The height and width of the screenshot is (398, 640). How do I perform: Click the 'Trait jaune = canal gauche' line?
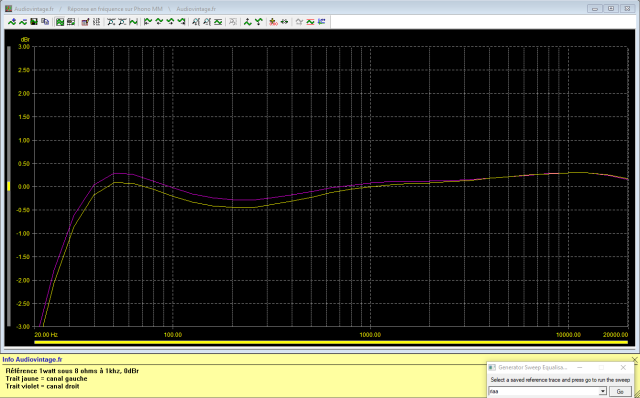click(46, 378)
